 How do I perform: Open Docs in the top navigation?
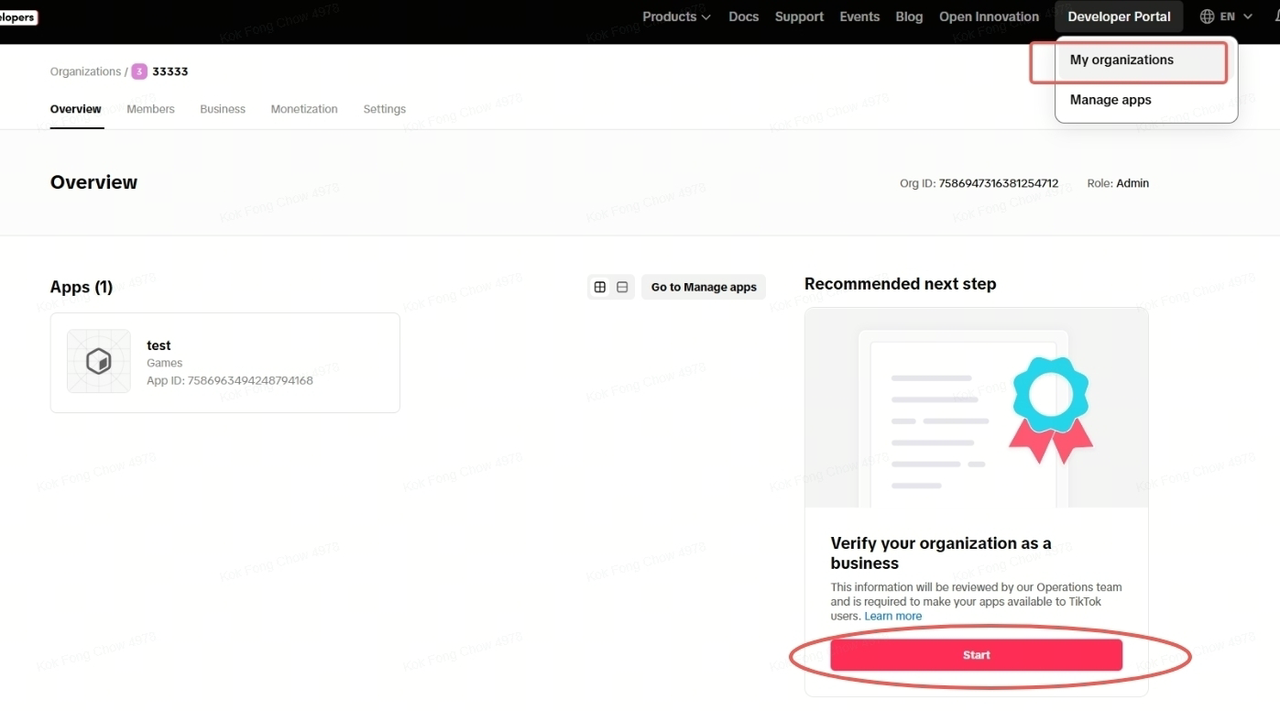tap(743, 17)
